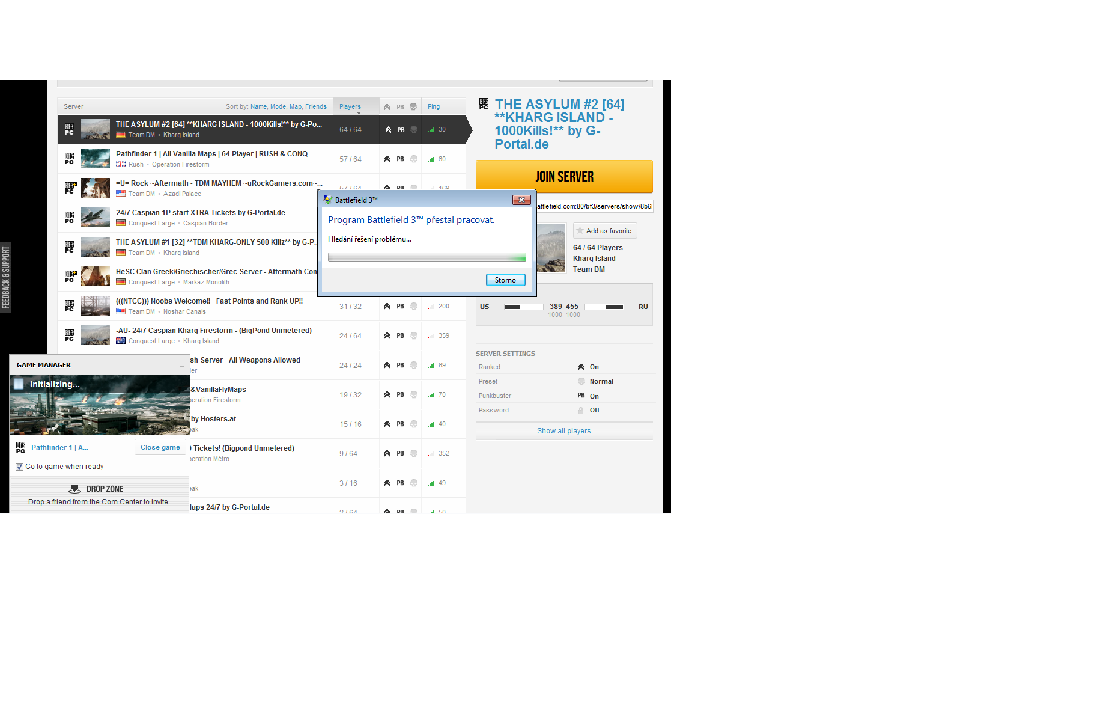Click the Preset Normal setting icon
The height and width of the screenshot is (722, 1117).
pyautogui.click(x=581, y=382)
